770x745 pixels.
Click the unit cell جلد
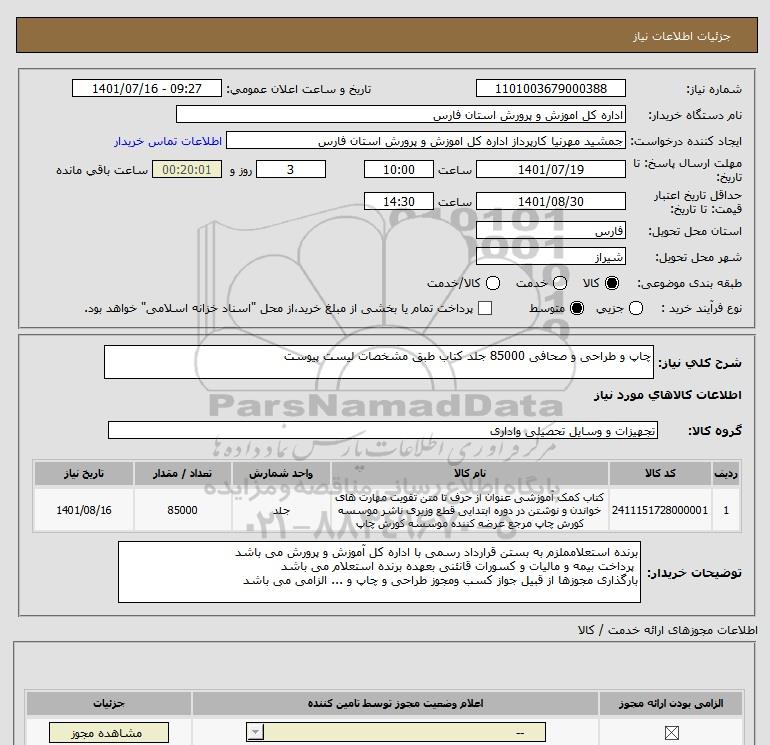[x=281, y=510]
